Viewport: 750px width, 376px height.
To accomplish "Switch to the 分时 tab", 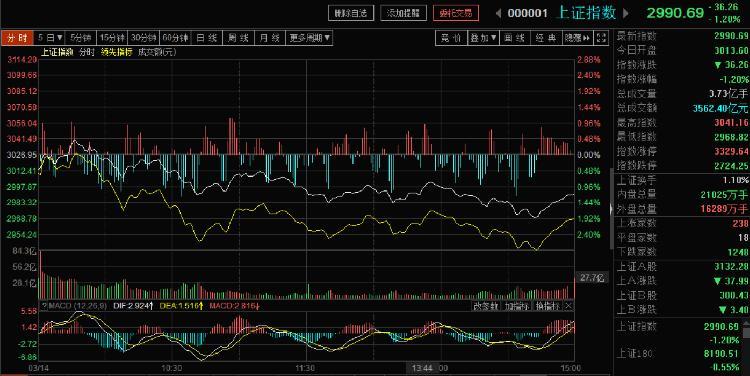I will (x=17, y=38).
